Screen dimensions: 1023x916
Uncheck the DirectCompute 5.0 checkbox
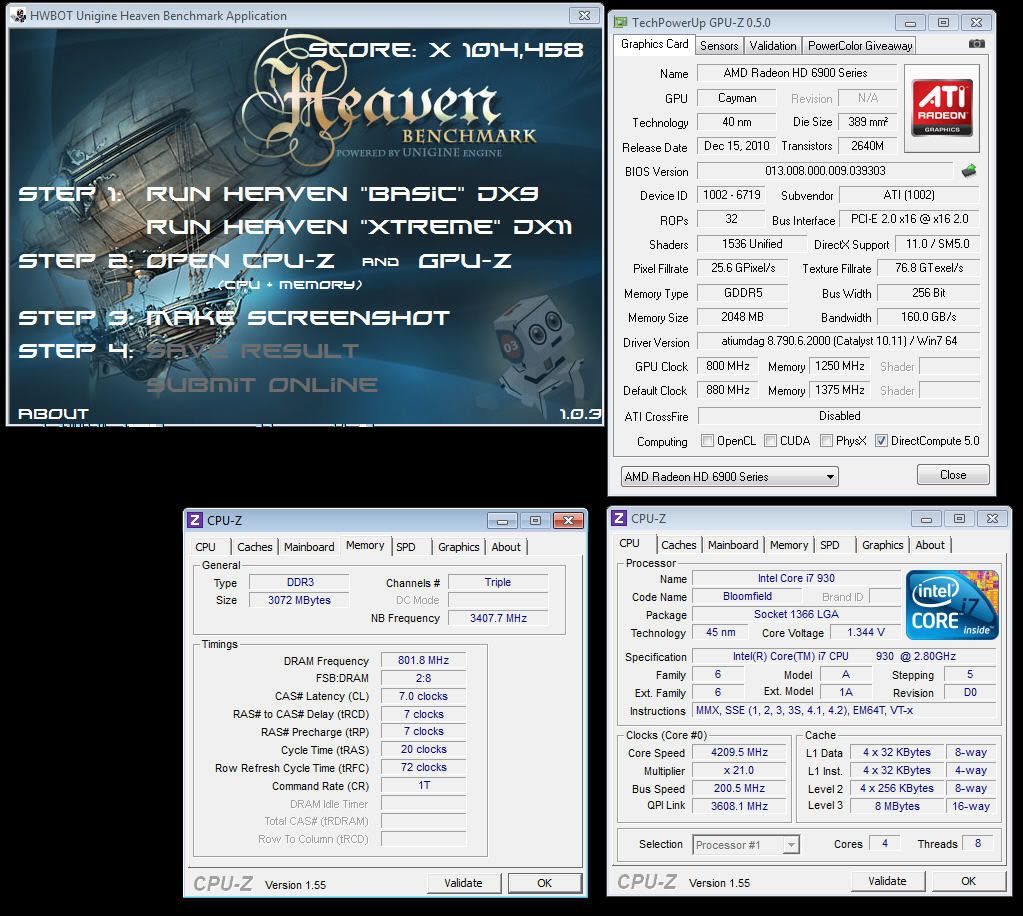click(881, 440)
